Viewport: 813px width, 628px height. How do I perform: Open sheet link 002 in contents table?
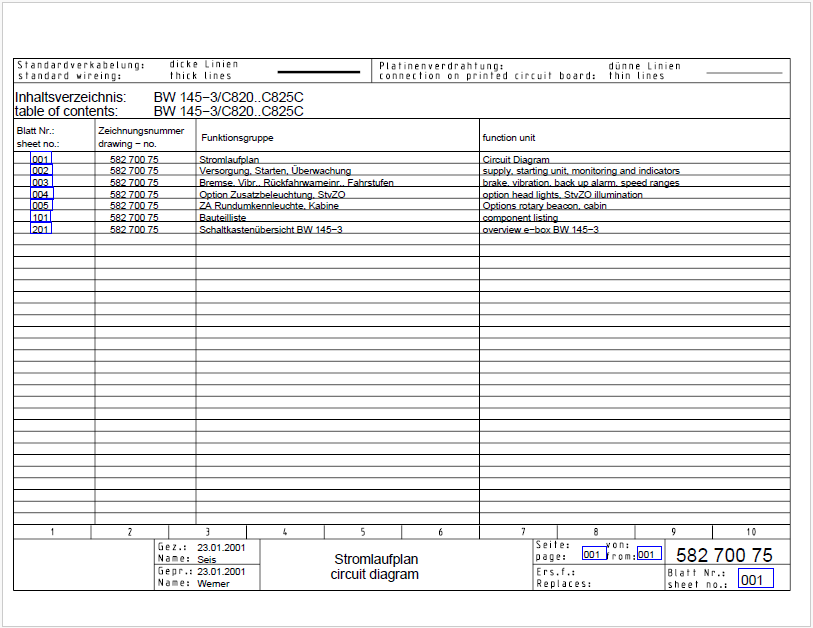pos(41,171)
